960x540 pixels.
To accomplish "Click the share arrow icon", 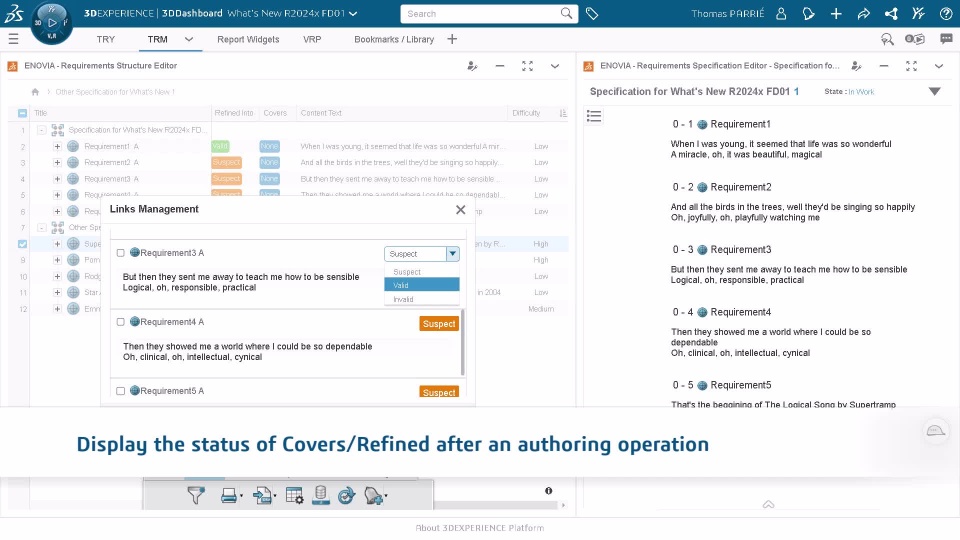I will pos(863,13).
